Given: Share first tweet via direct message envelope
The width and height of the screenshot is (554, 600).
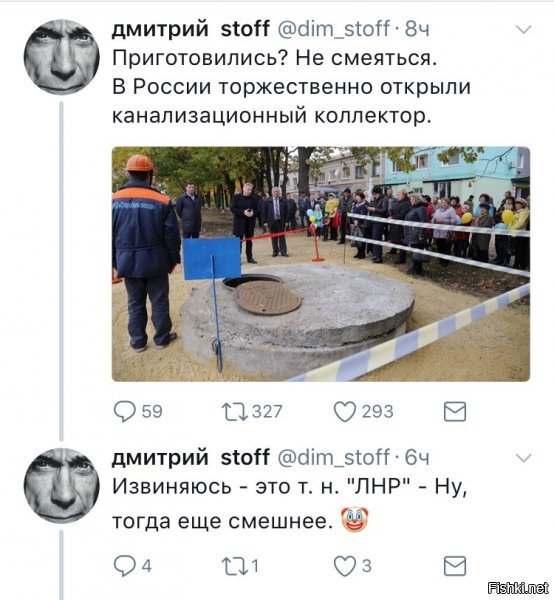Looking at the screenshot, I should click(x=455, y=412).
